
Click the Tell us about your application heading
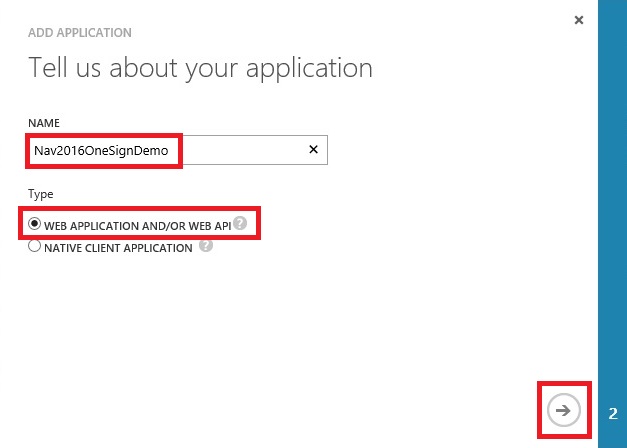click(x=200, y=68)
